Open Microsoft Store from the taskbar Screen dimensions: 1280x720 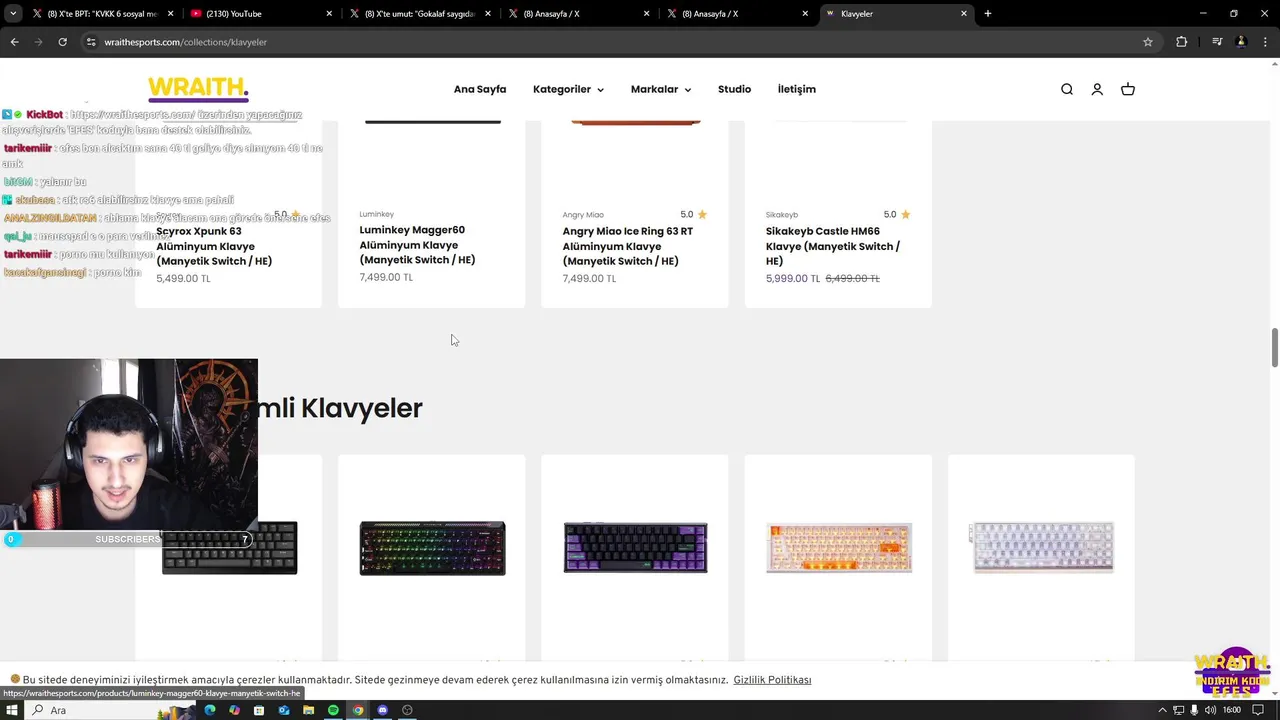click(x=259, y=710)
